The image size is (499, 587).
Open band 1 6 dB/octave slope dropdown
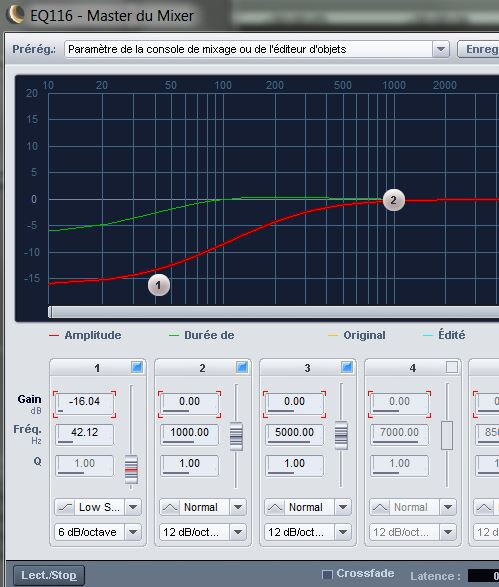[x=133, y=532]
